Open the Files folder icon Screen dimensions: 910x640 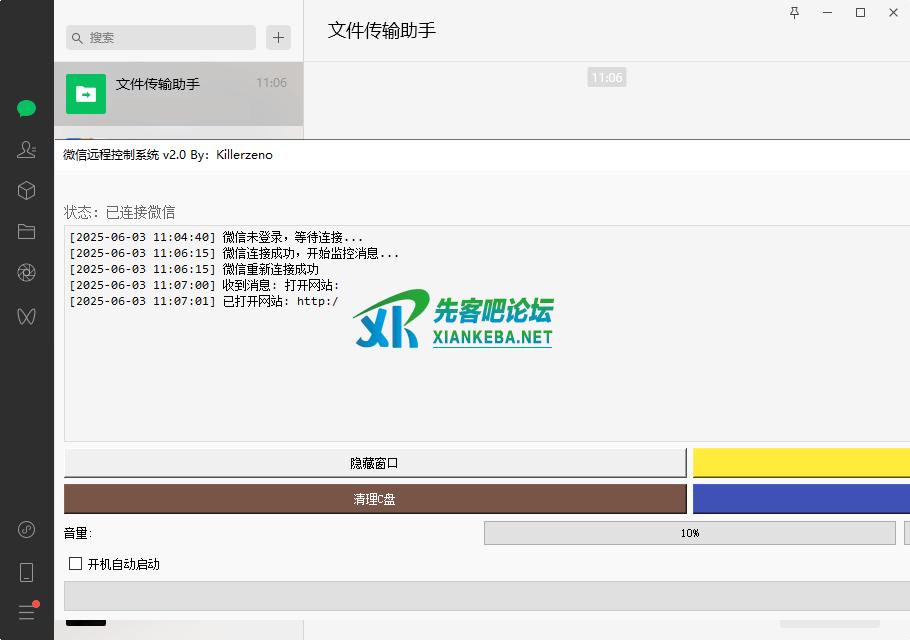[26, 231]
